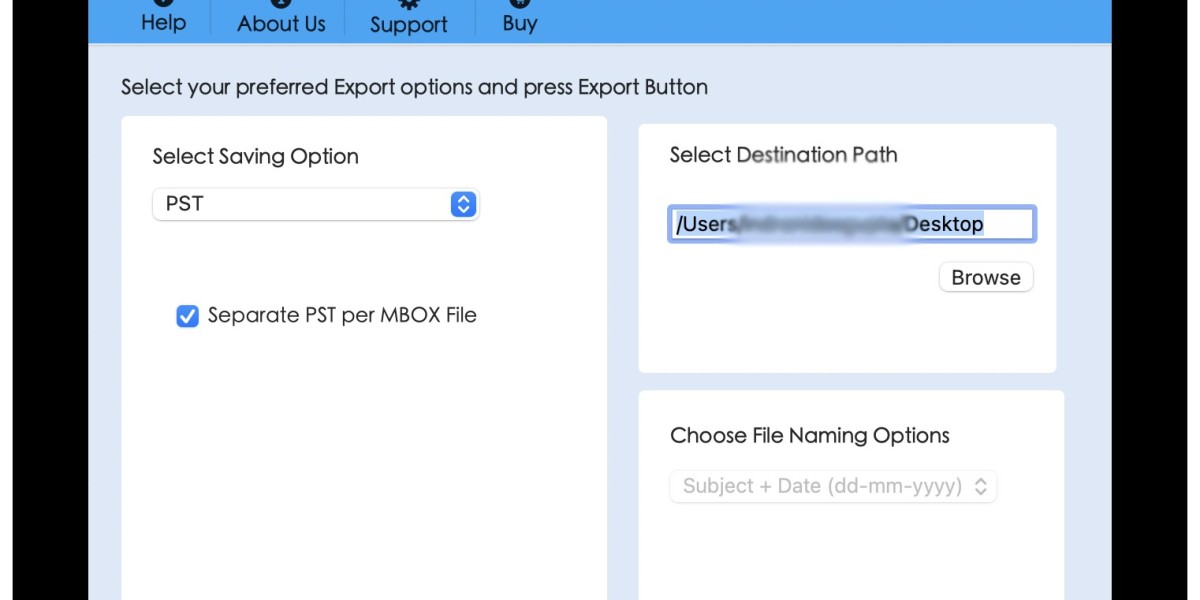The image size is (1200, 600).
Task: Open the Select Saving Option dropdown
Action: coord(315,204)
